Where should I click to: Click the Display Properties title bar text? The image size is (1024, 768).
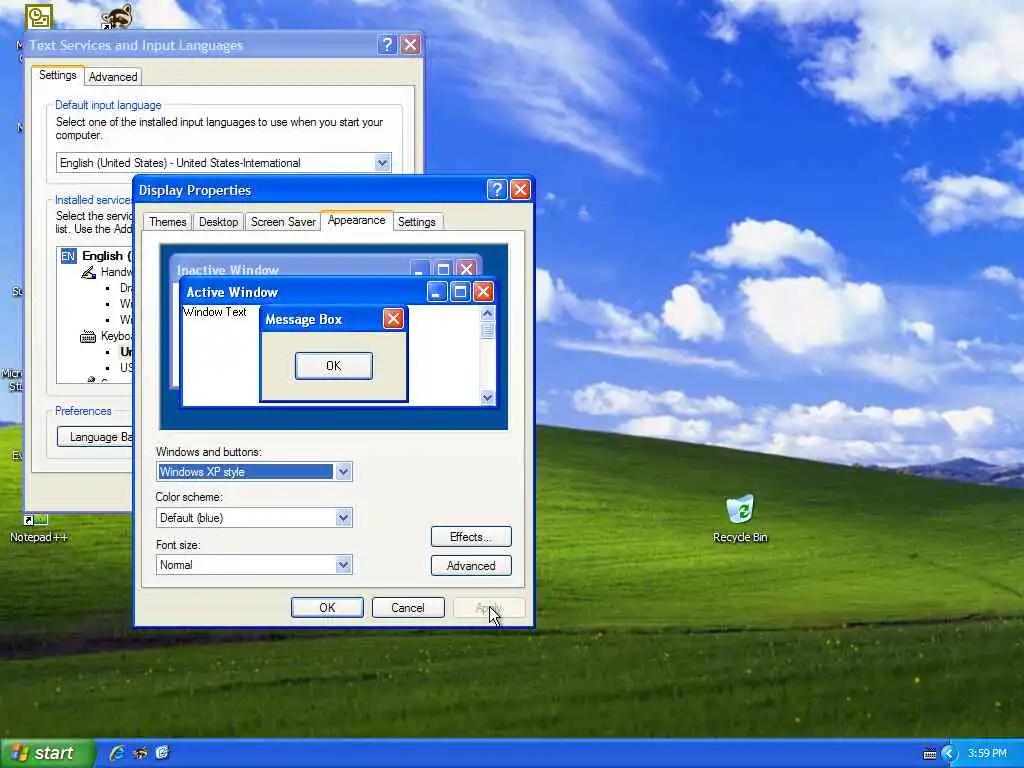click(195, 190)
